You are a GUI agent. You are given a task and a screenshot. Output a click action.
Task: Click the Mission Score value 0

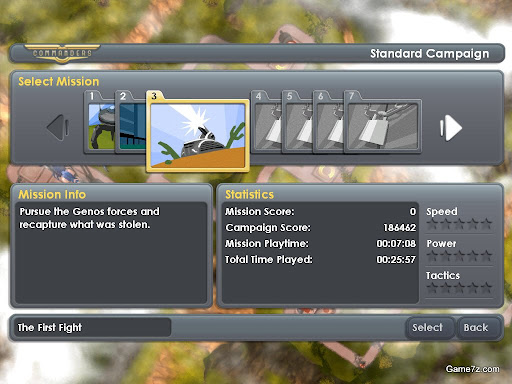[413, 212]
